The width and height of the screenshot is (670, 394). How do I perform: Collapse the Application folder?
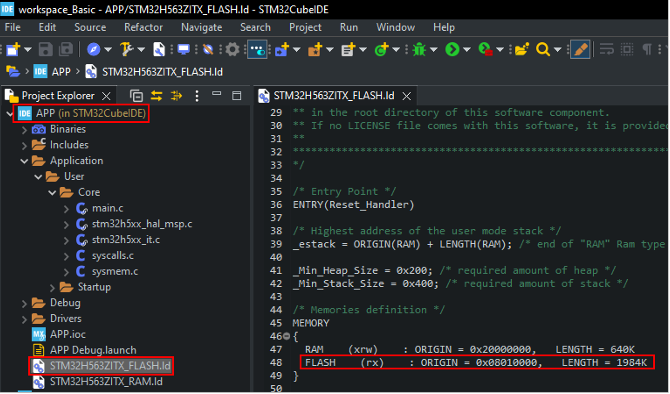click(24, 161)
